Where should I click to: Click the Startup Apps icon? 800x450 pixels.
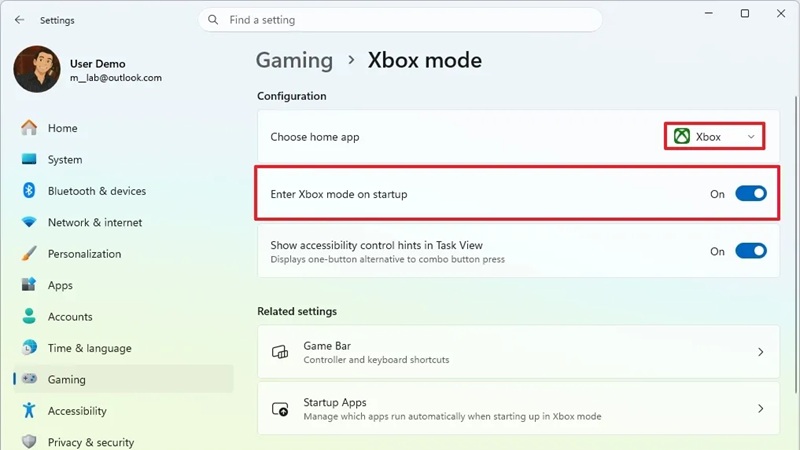click(x=280, y=409)
